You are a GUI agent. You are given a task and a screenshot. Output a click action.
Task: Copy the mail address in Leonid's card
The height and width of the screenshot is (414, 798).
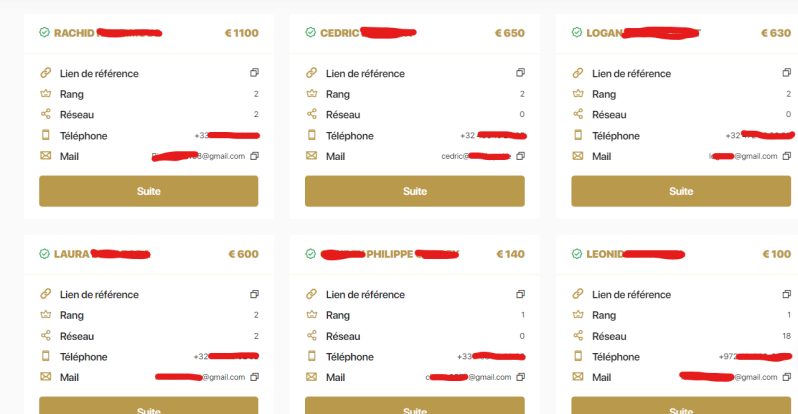786,377
